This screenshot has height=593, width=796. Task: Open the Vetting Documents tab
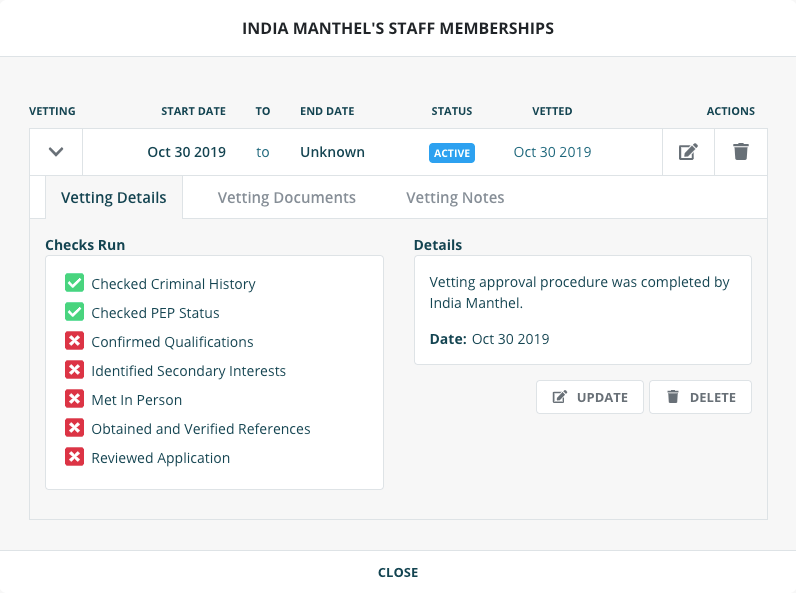tap(287, 198)
